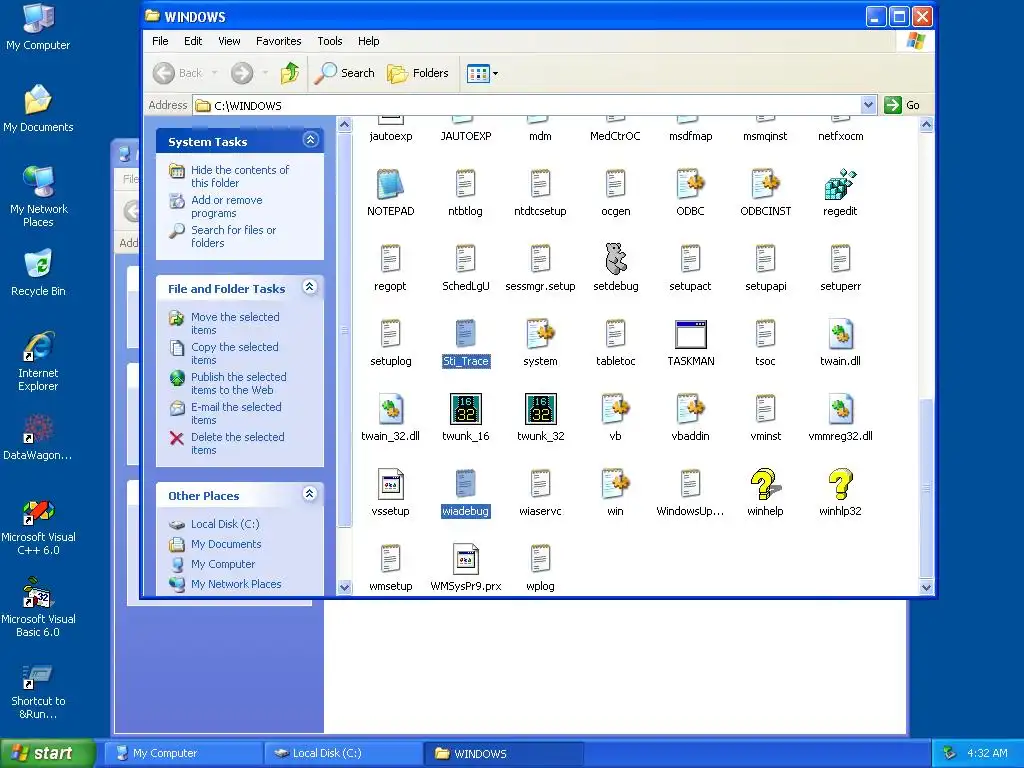Open Local Disk (C:) in Other Places
Viewport: 1024px width, 768px height.
coord(225,524)
